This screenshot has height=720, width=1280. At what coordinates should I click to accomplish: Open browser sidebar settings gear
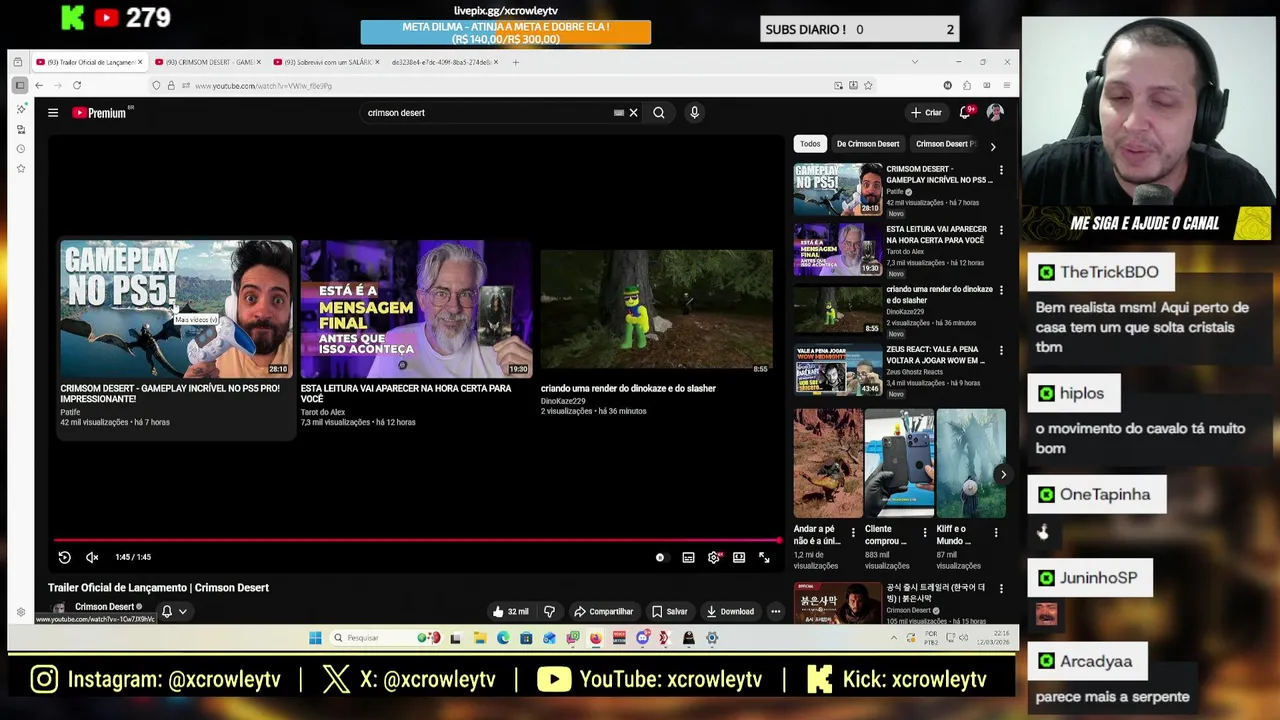pyautogui.click(x=21, y=612)
